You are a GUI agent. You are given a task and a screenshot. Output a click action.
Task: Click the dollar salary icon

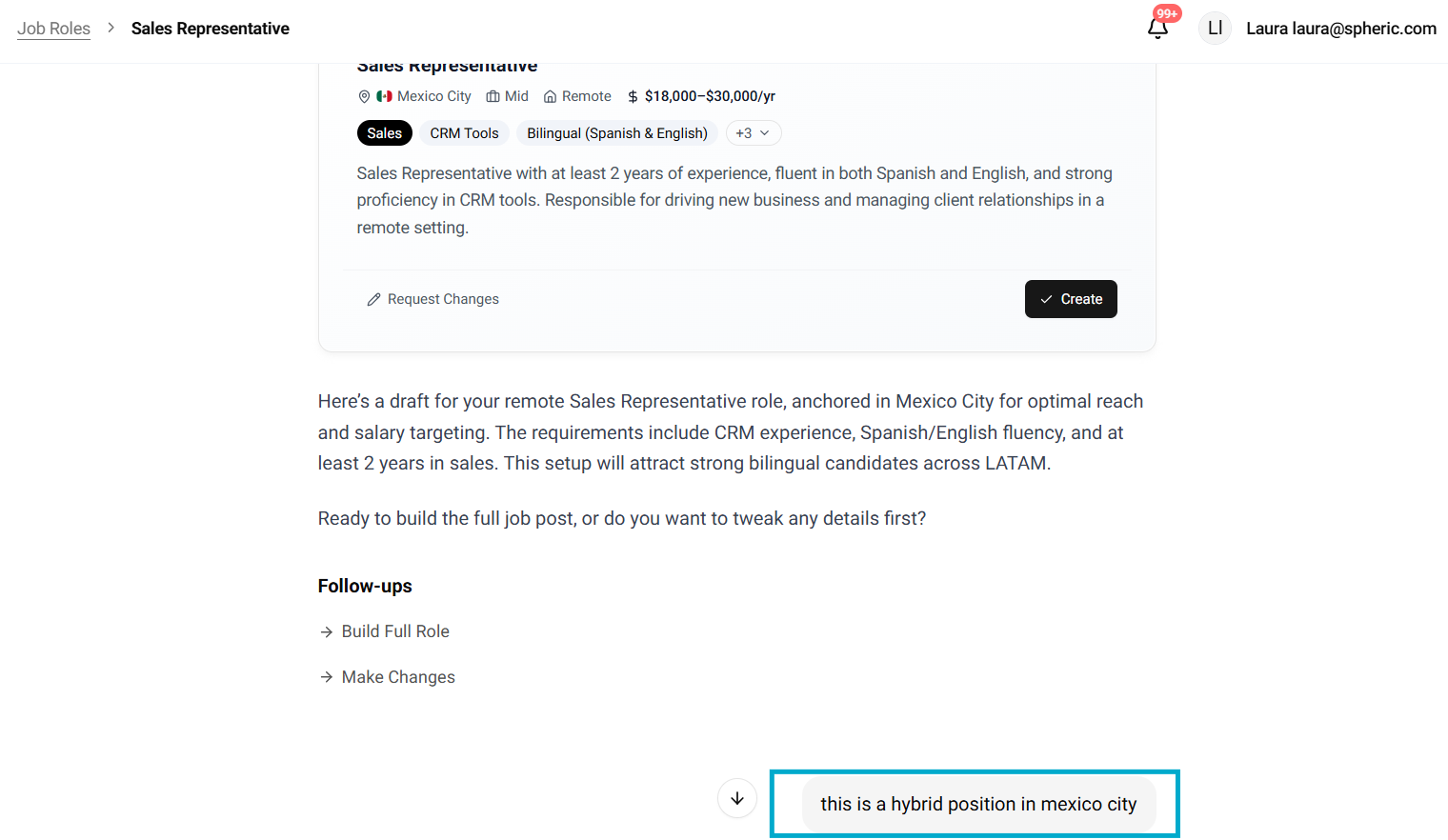click(x=633, y=96)
